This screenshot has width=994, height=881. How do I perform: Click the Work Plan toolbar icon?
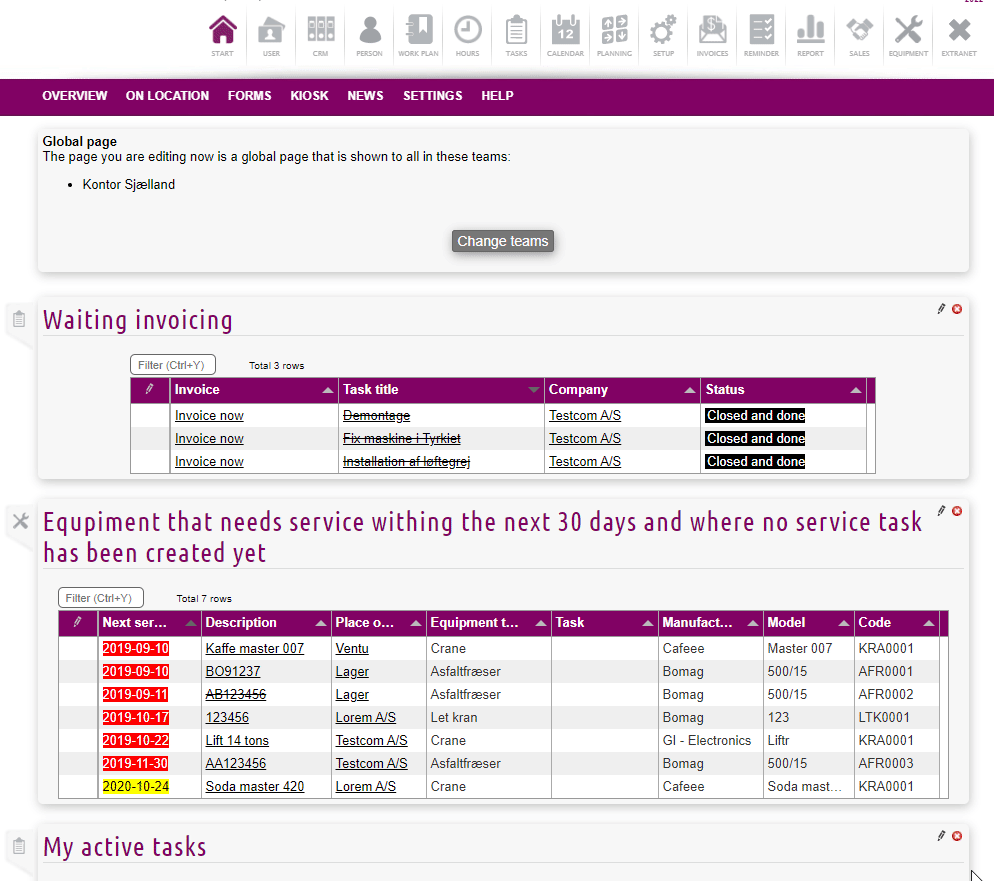pyautogui.click(x=418, y=35)
